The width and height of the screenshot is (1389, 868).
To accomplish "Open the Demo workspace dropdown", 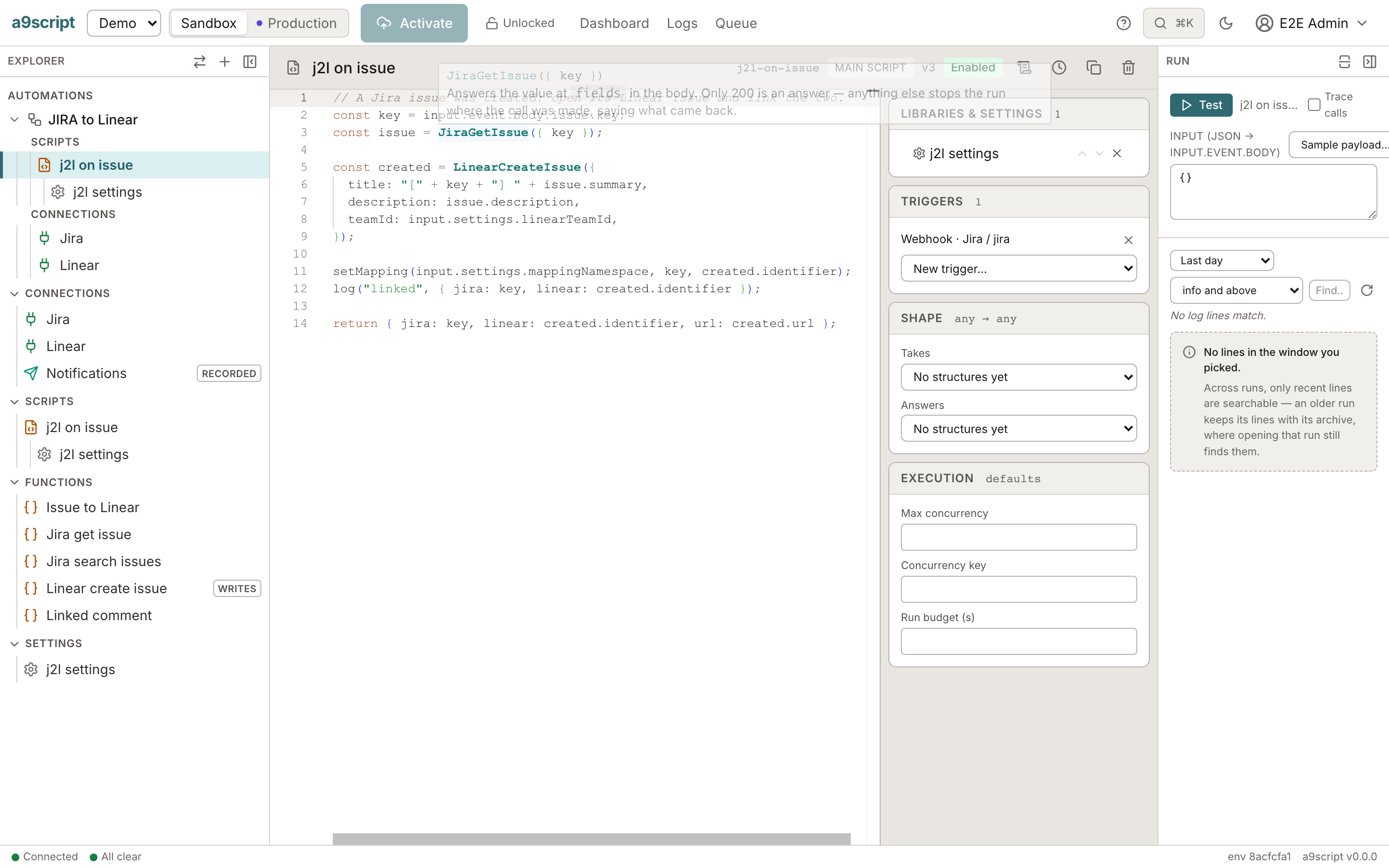I will [124, 23].
